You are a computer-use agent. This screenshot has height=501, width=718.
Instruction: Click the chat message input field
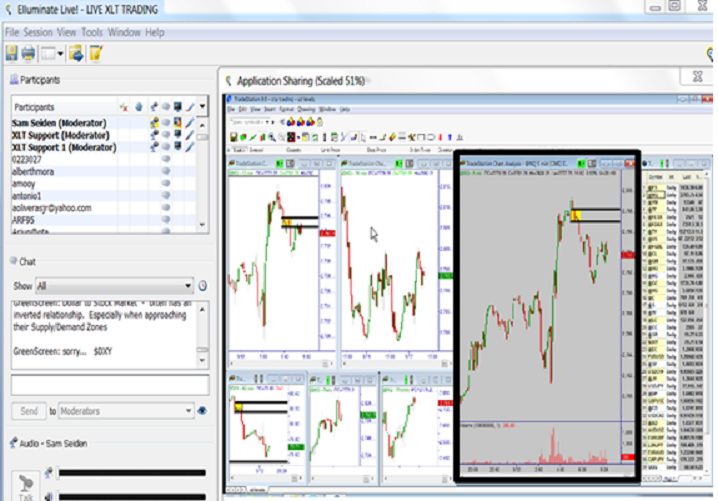tap(110, 385)
